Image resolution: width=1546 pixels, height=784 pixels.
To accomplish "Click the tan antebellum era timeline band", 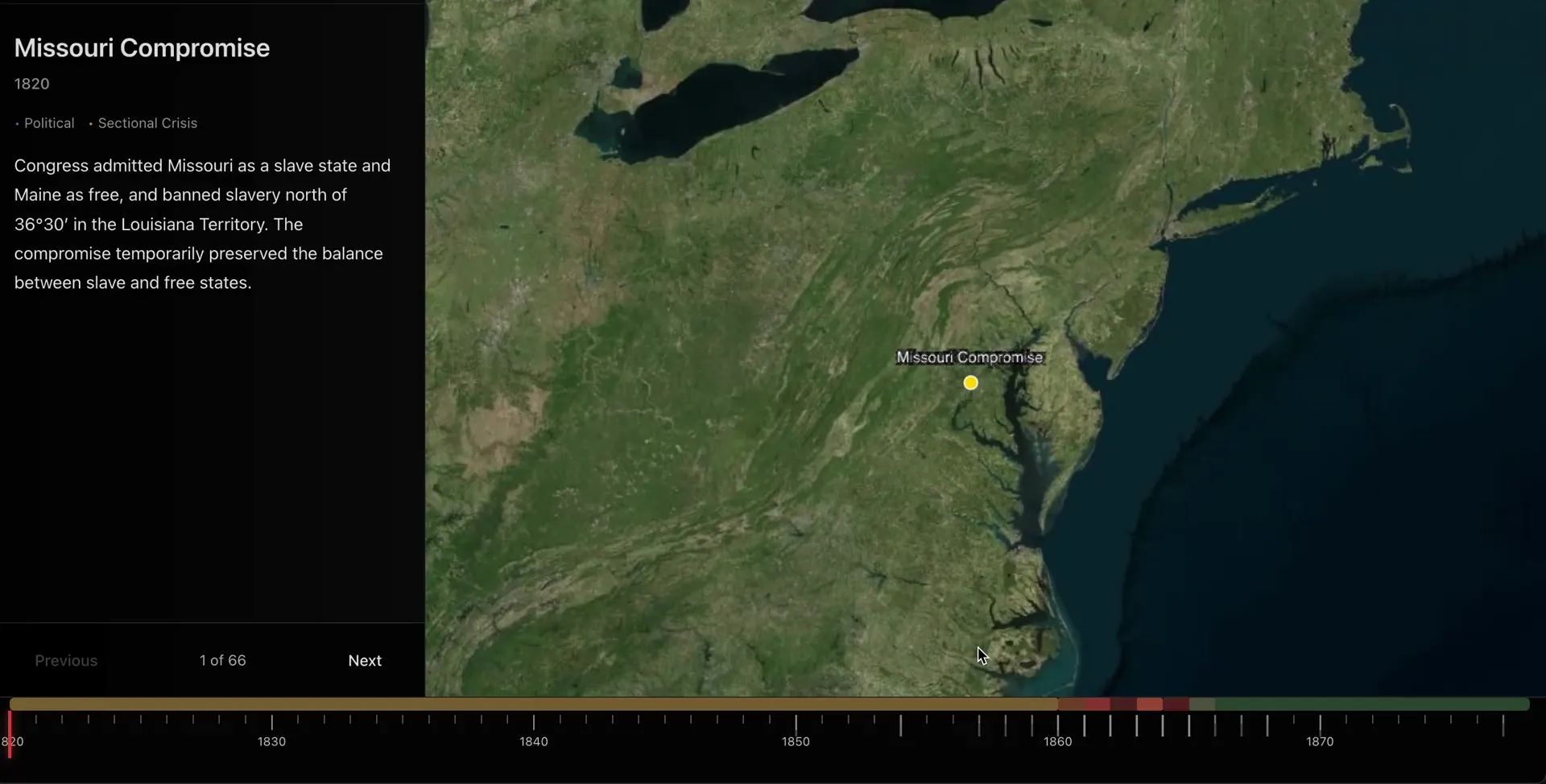I will tap(531, 704).
